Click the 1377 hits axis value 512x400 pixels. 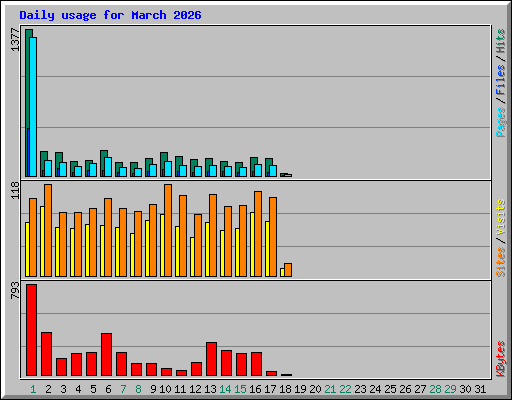point(15,40)
